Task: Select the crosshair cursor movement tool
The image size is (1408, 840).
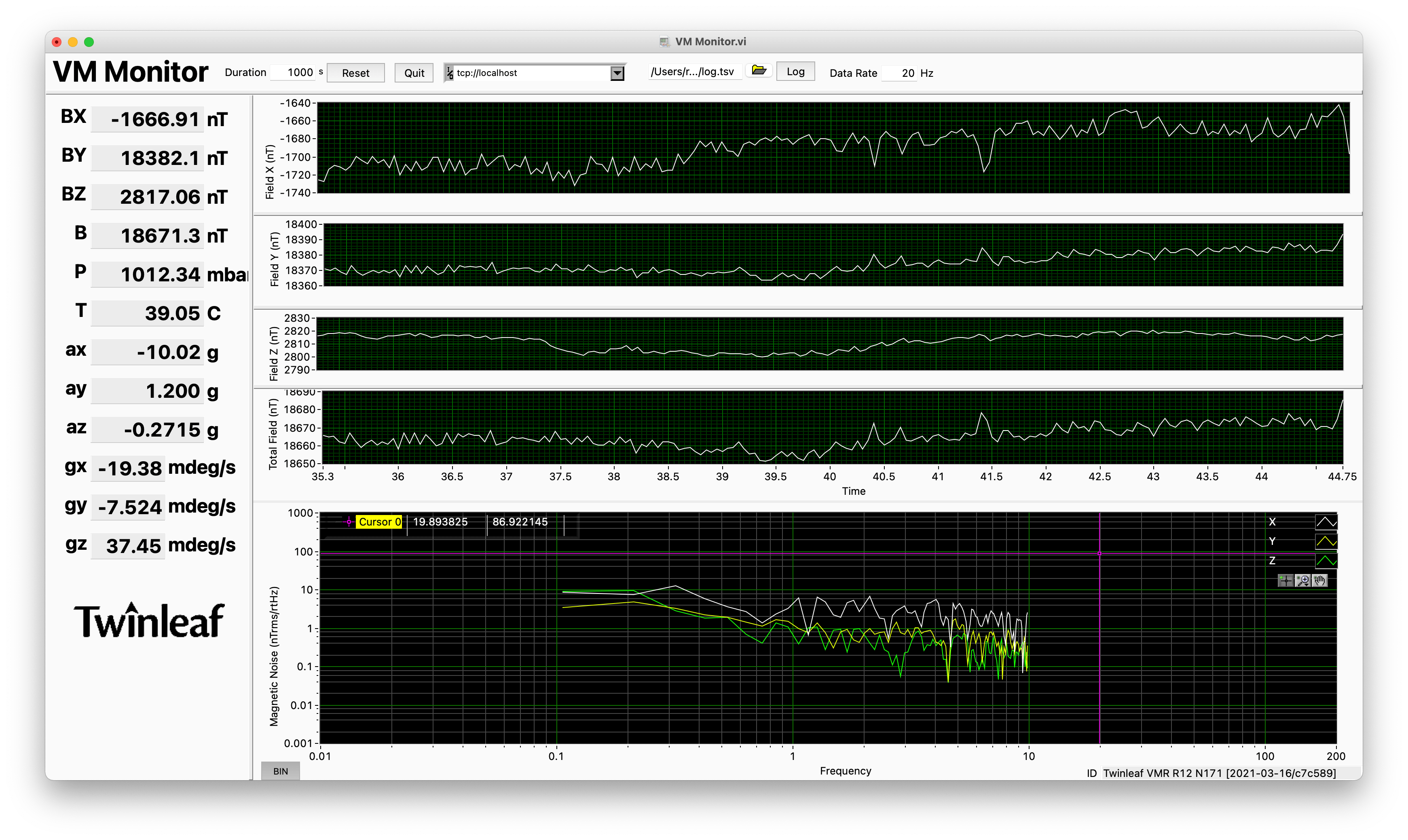Action: [1286, 581]
